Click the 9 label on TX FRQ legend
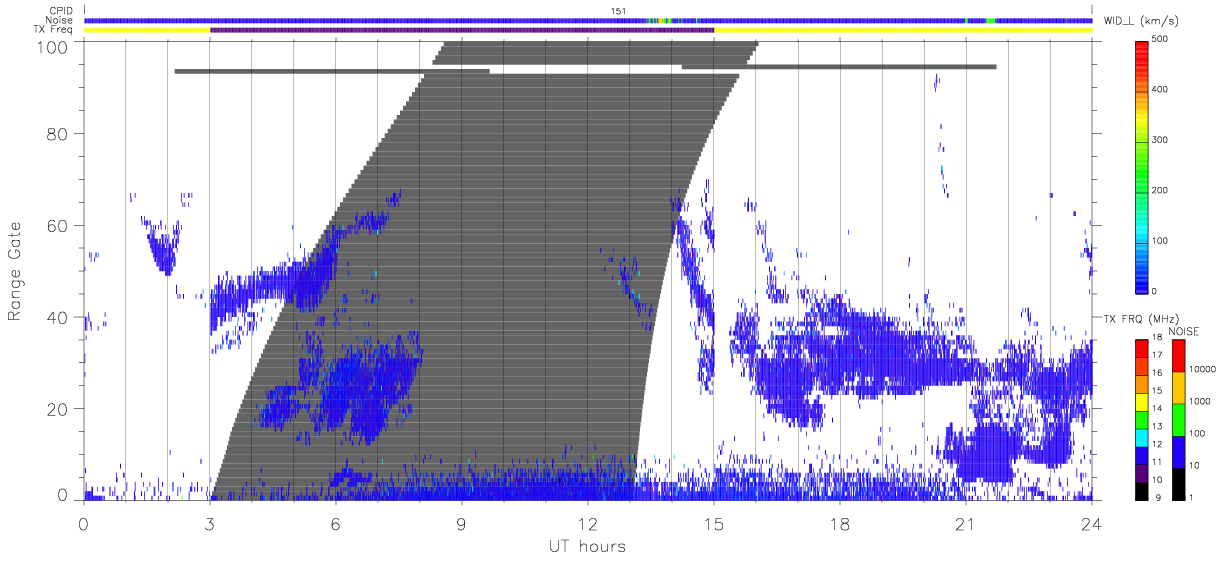Image resolution: width=1228 pixels, height=567 pixels. coord(1158,497)
